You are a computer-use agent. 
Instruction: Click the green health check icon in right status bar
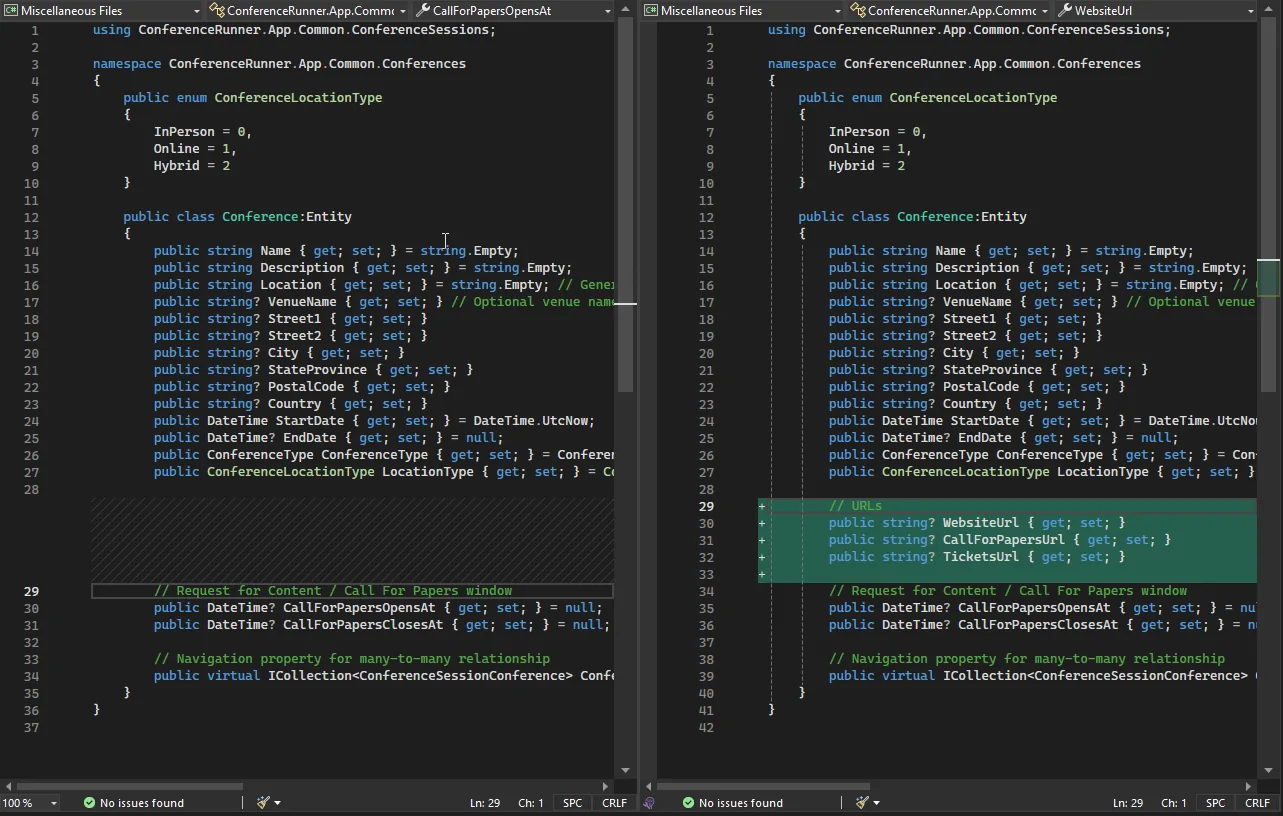click(x=689, y=802)
